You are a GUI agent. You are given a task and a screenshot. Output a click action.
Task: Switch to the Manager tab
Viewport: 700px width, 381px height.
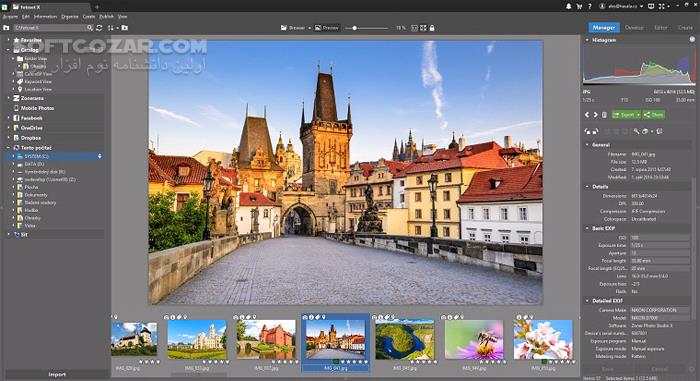click(x=604, y=27)
